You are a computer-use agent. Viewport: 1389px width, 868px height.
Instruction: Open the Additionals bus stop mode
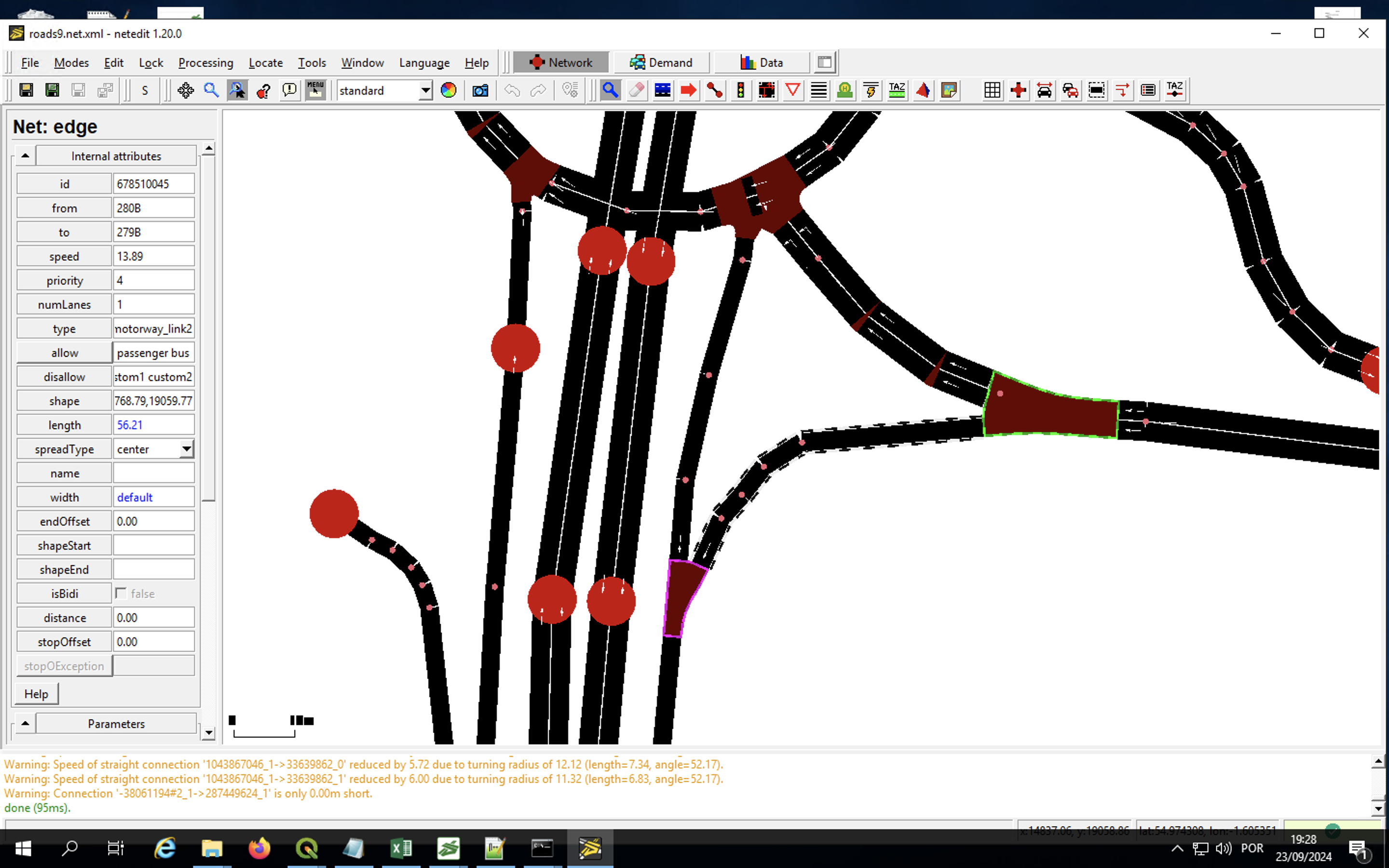(845, 90)
